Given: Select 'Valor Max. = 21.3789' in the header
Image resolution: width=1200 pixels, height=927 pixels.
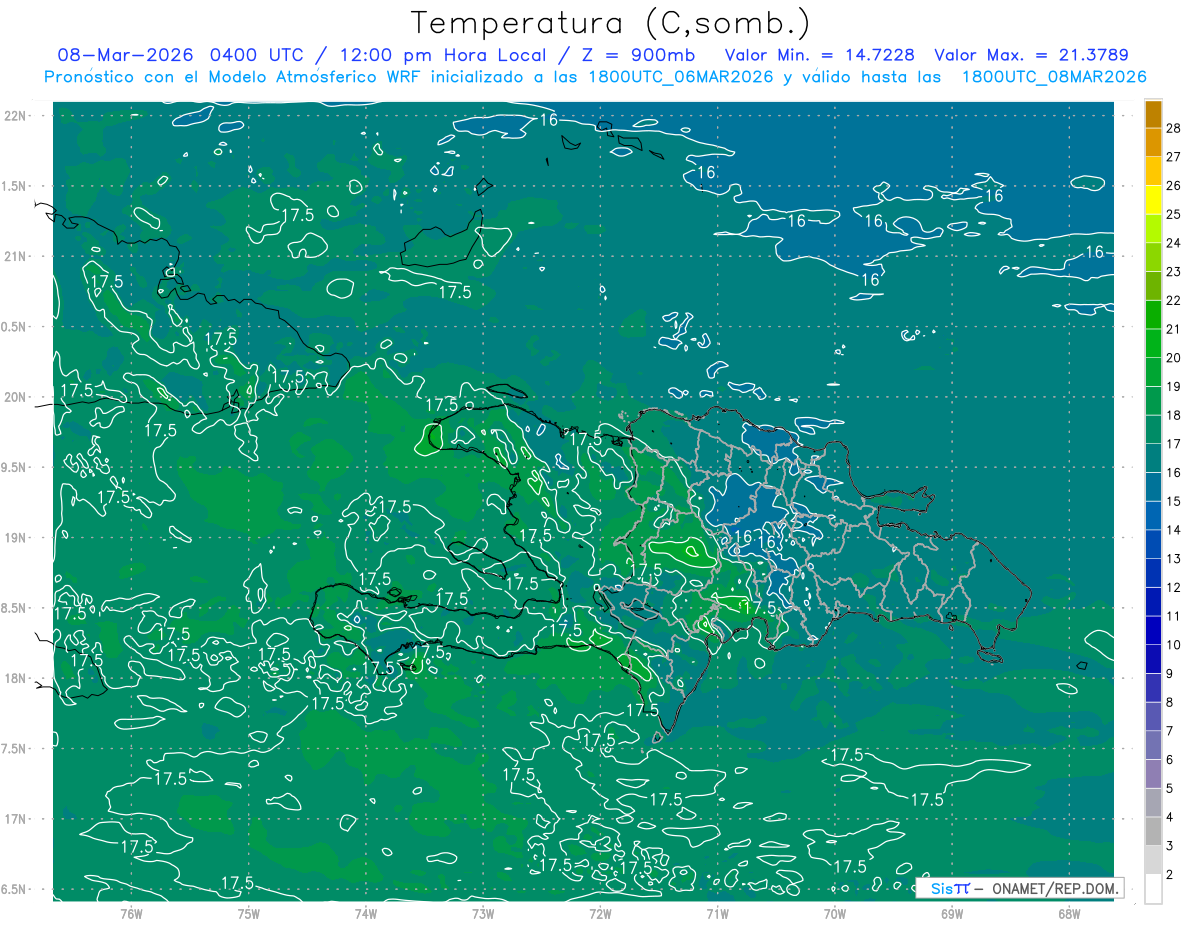Looking at the screenshot, I should (x=1031, y=55).
